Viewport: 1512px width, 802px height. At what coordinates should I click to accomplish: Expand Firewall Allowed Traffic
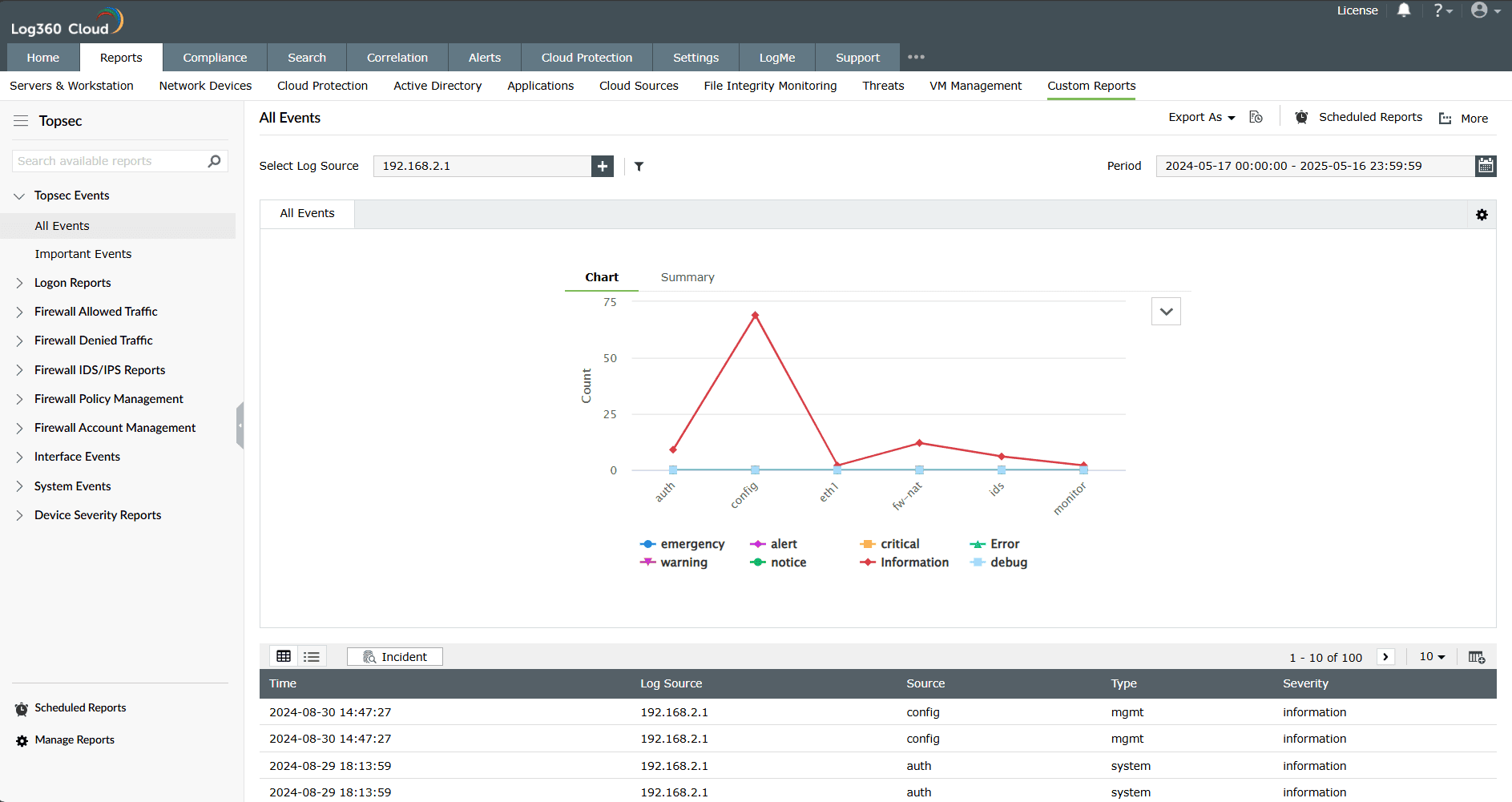pos(19,312)
